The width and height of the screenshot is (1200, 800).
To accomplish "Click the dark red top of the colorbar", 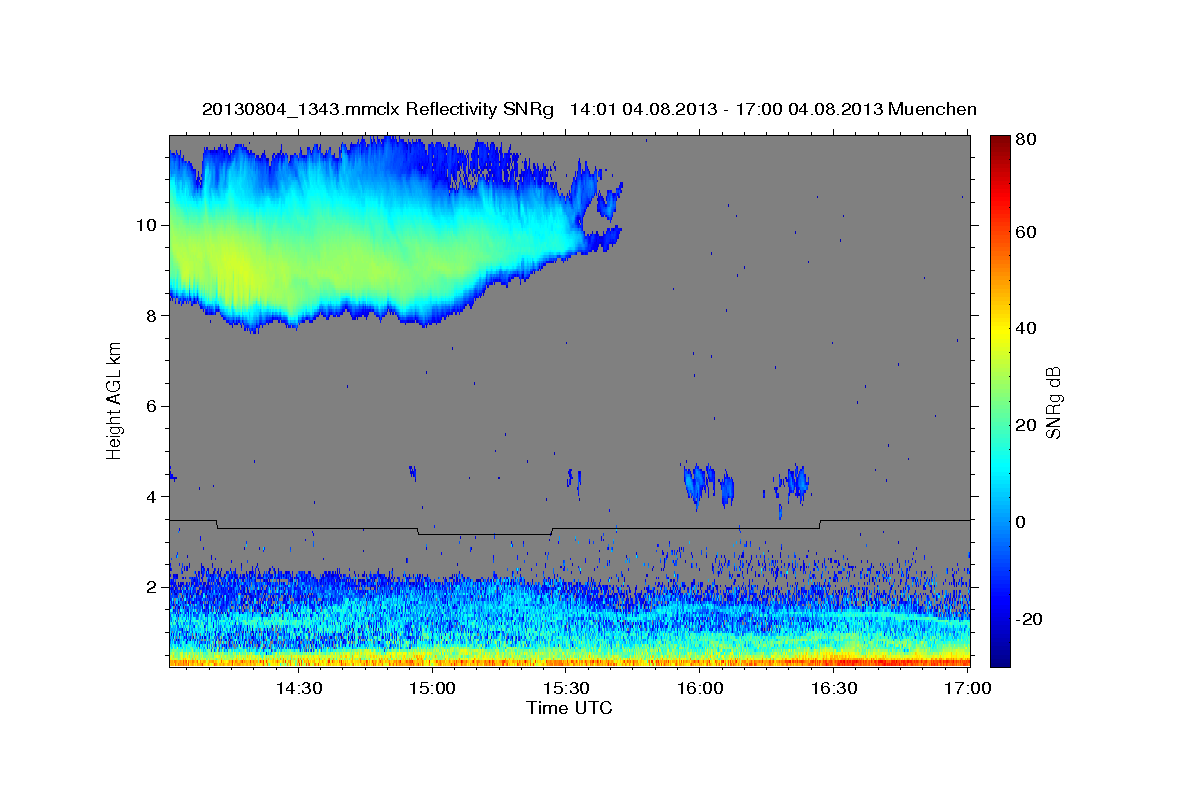I will 999,142.
